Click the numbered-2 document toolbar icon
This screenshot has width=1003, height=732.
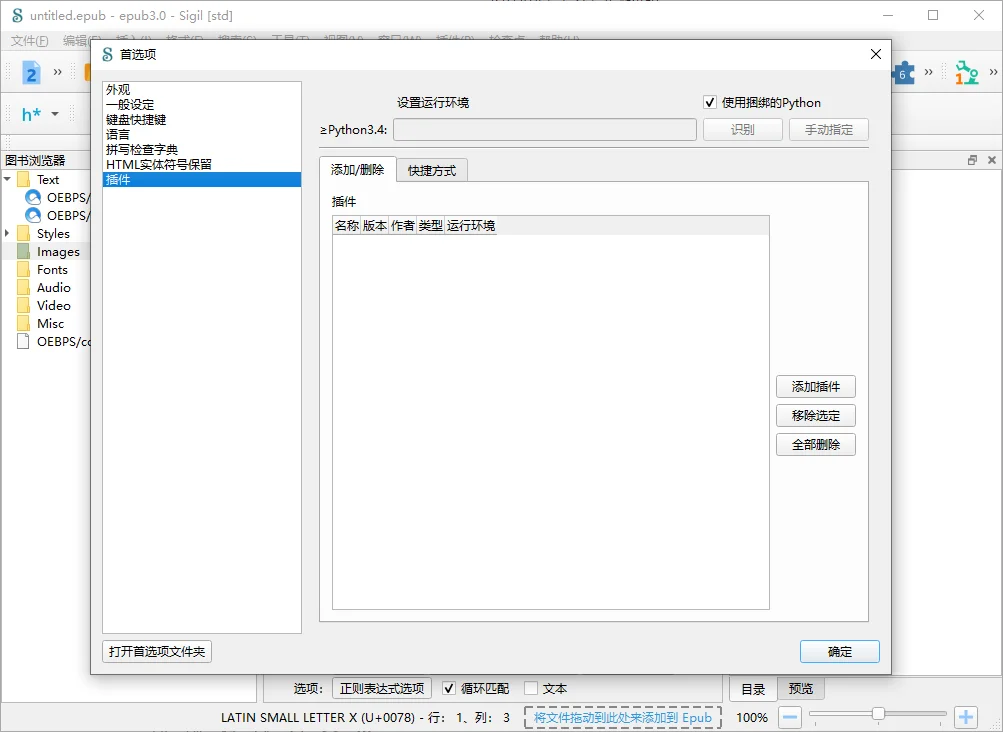31,72
